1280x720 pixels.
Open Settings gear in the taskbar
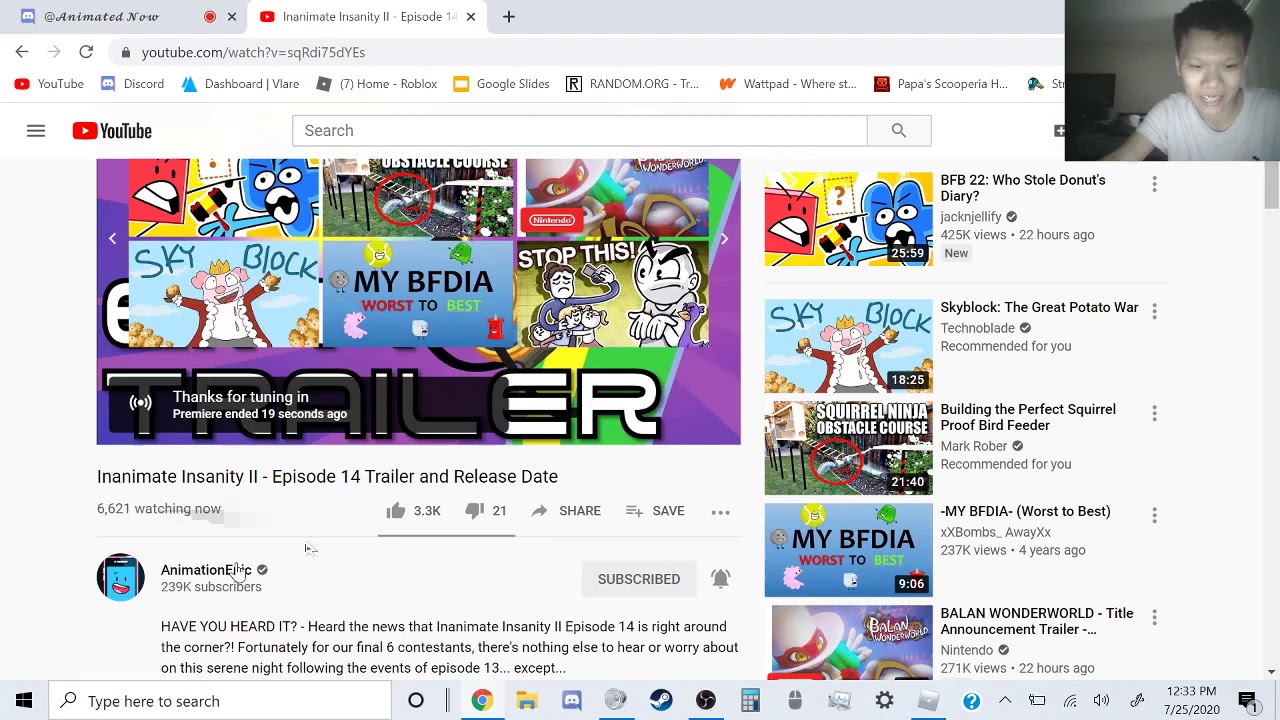[884, 701]
